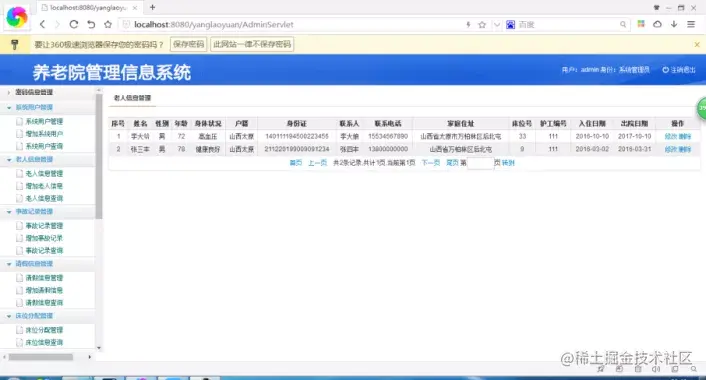Open the 老人信息管理 item under its group

[x=44, y=173]
